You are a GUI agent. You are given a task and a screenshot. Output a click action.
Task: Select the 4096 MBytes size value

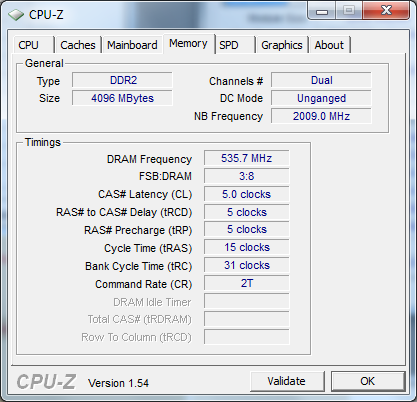122,98
